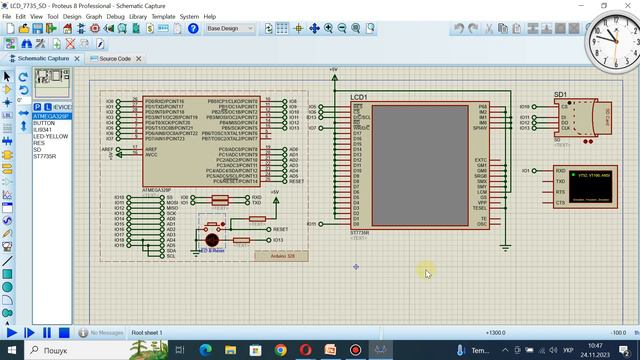Select 2D Graphics Arc tool
The width and height of the screenshot is (640, 360).
coord(7,300)
